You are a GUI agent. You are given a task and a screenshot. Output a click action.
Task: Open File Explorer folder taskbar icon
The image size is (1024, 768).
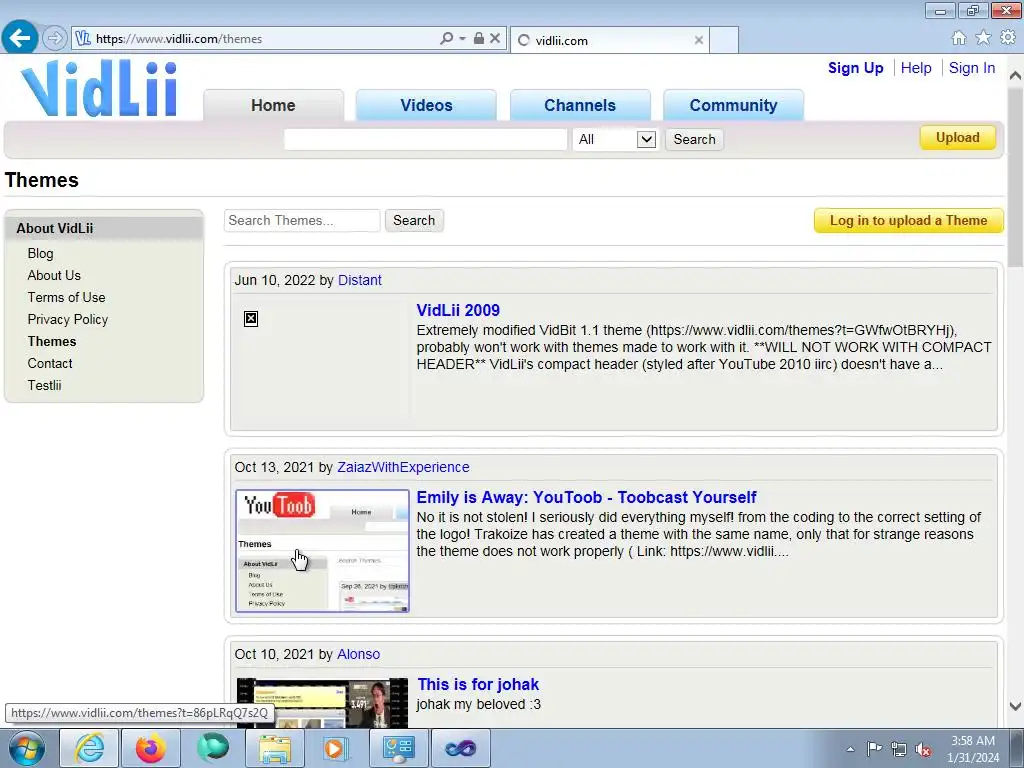point(275,748)
